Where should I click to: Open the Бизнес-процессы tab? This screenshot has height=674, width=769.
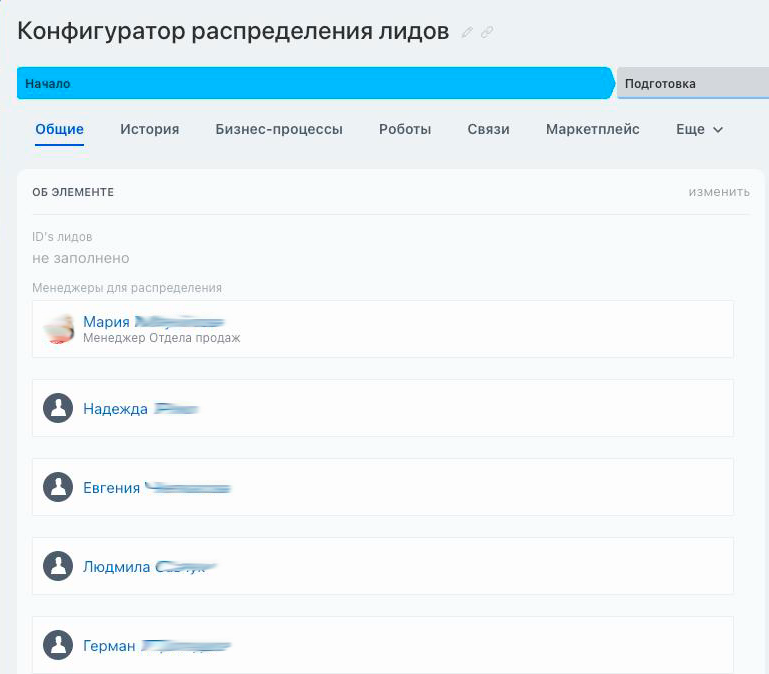[279, 129]
